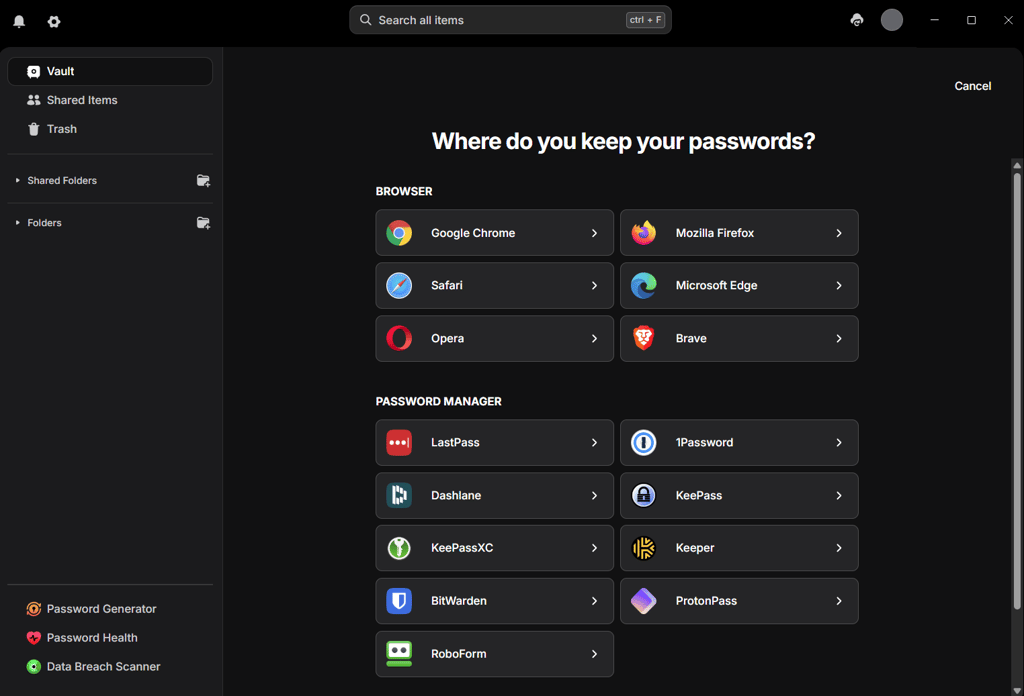
Task: Add a new folder icon beside Folders
Action: pos(204,223)
